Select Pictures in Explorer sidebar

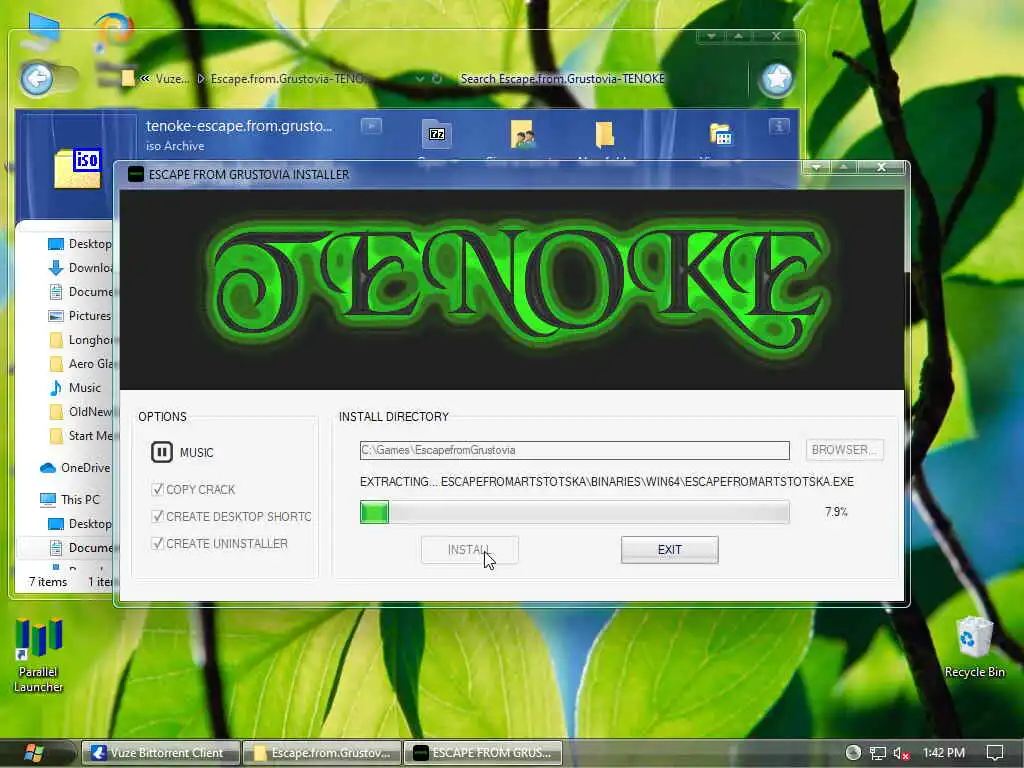pyautogui.click(x=80, y=316)
